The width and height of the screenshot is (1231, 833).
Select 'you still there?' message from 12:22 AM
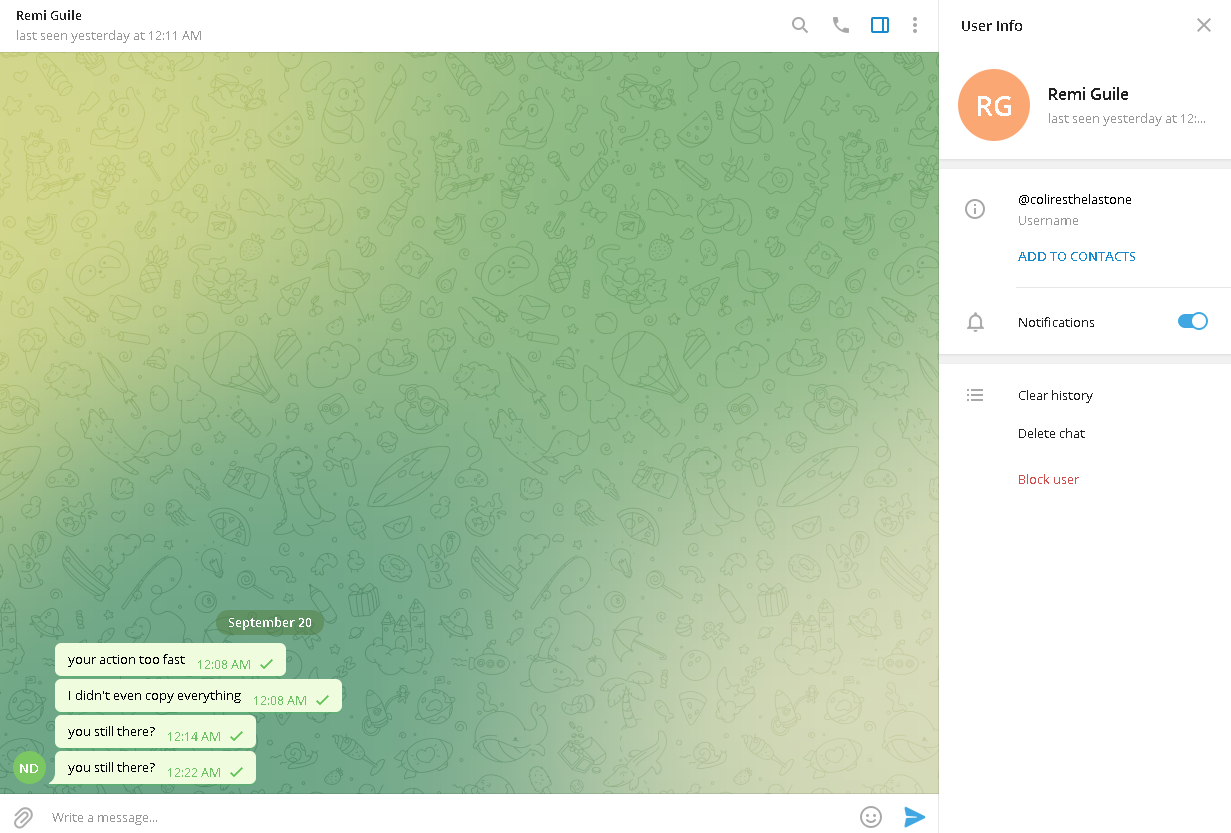coord(155,768)
